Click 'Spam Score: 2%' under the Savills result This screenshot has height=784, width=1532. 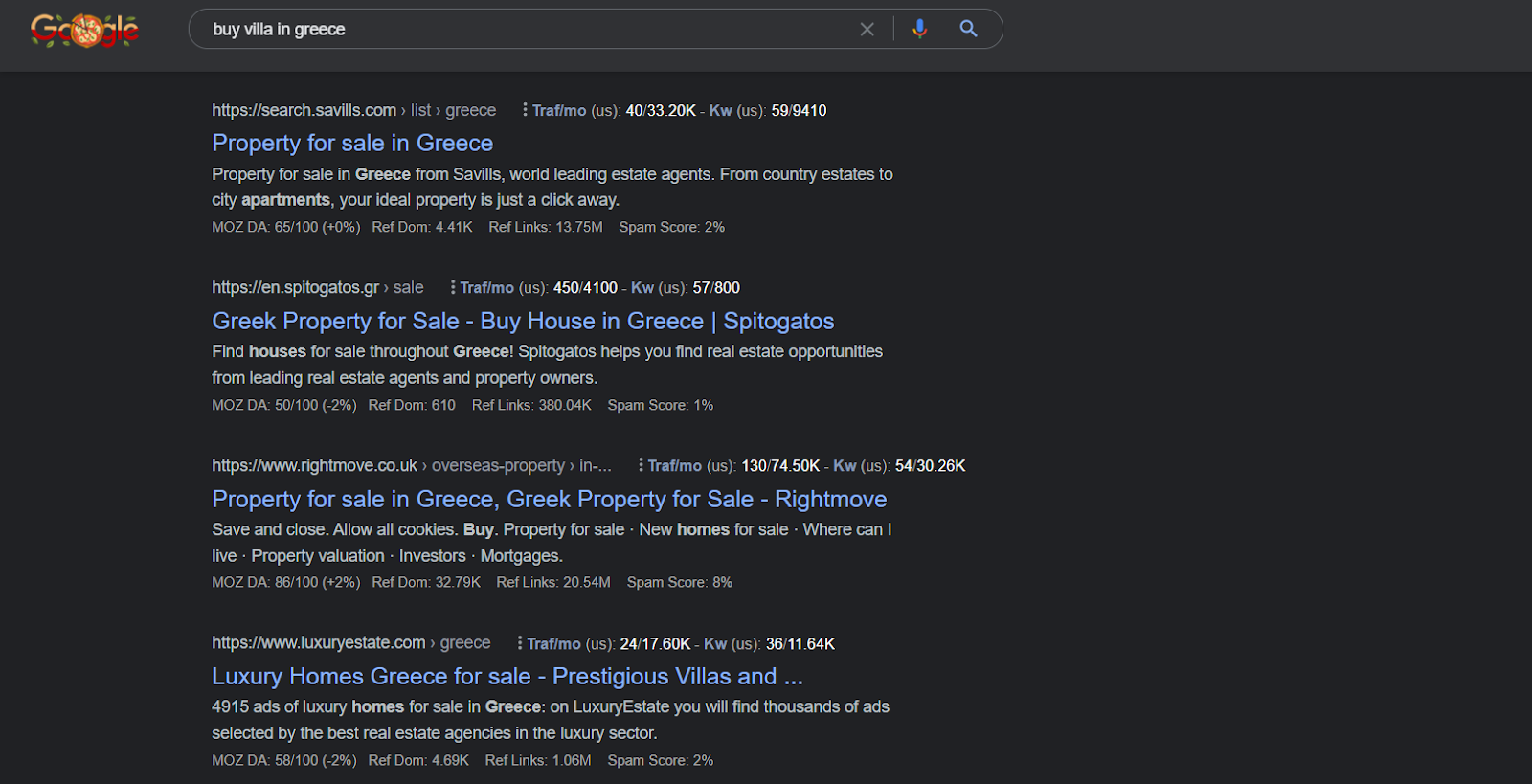[671, 227]
